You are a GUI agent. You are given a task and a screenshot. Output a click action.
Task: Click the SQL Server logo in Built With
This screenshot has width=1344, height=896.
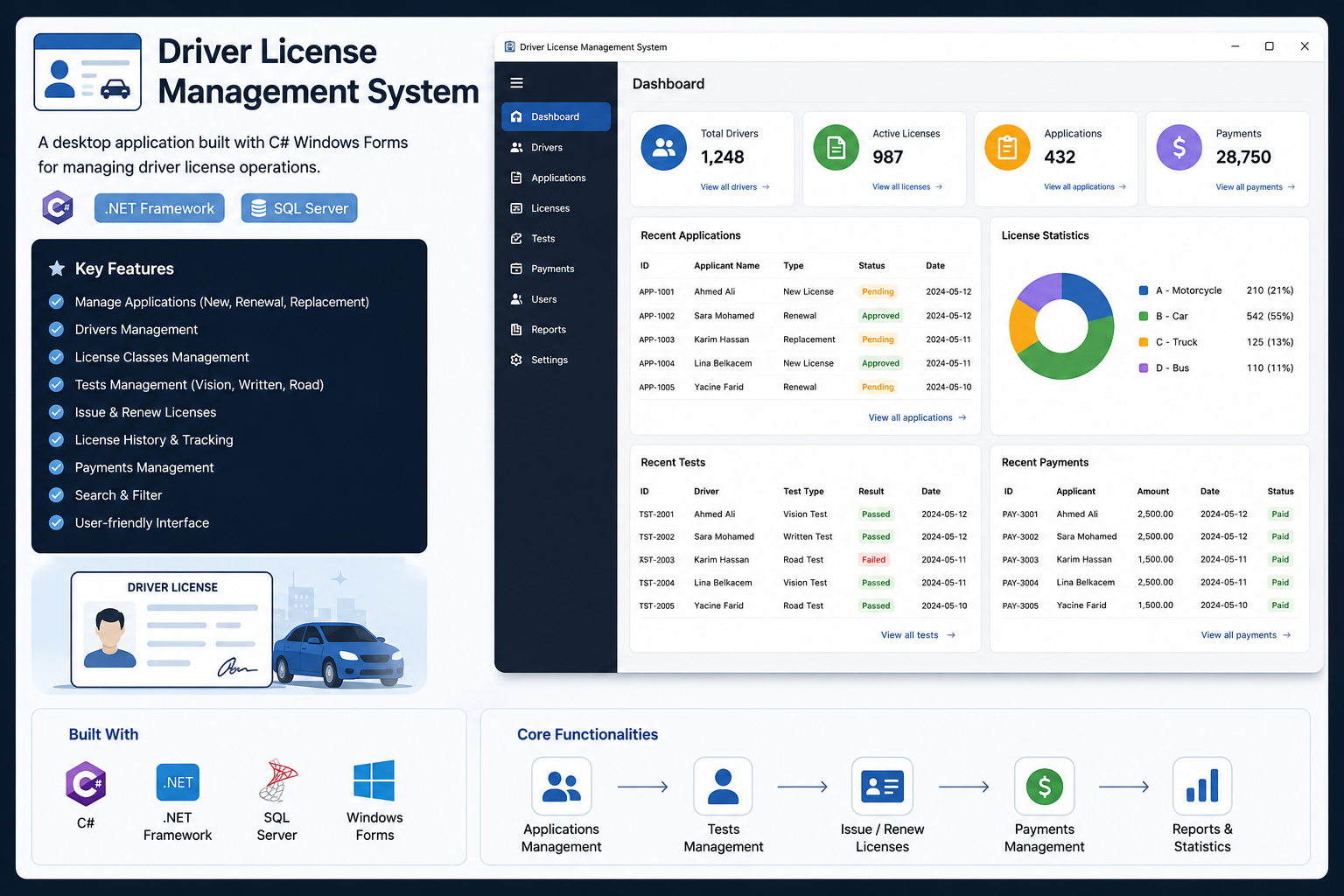tap(278, 780)
